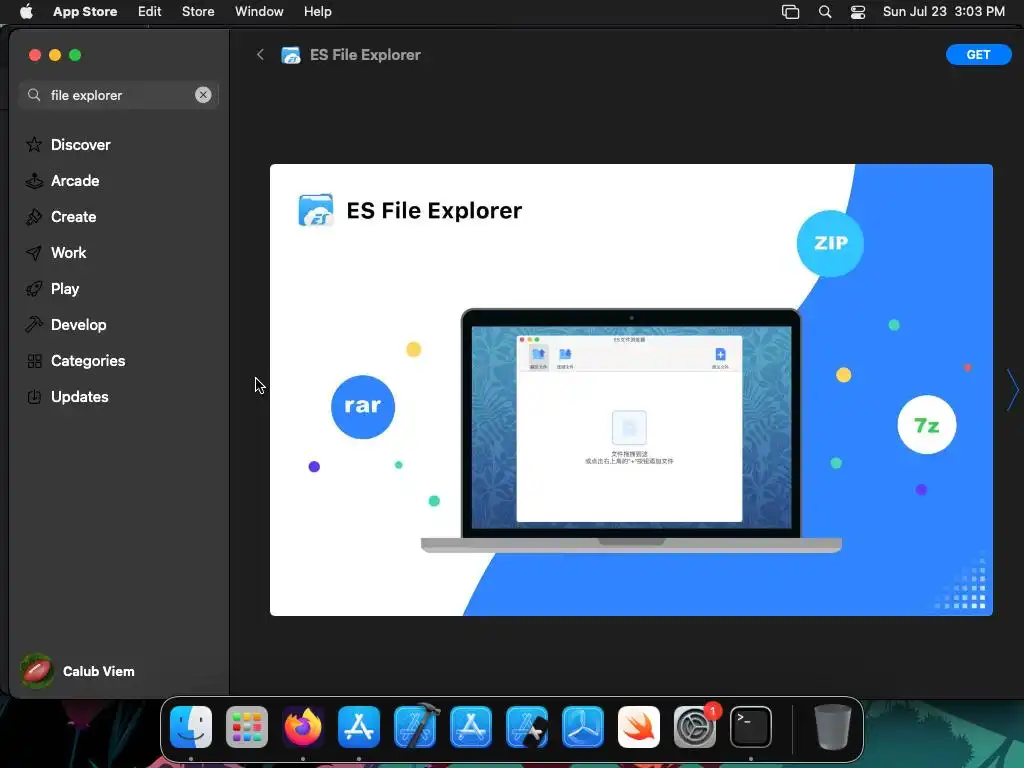Click the Work paper plane icon

pos(34,252)
